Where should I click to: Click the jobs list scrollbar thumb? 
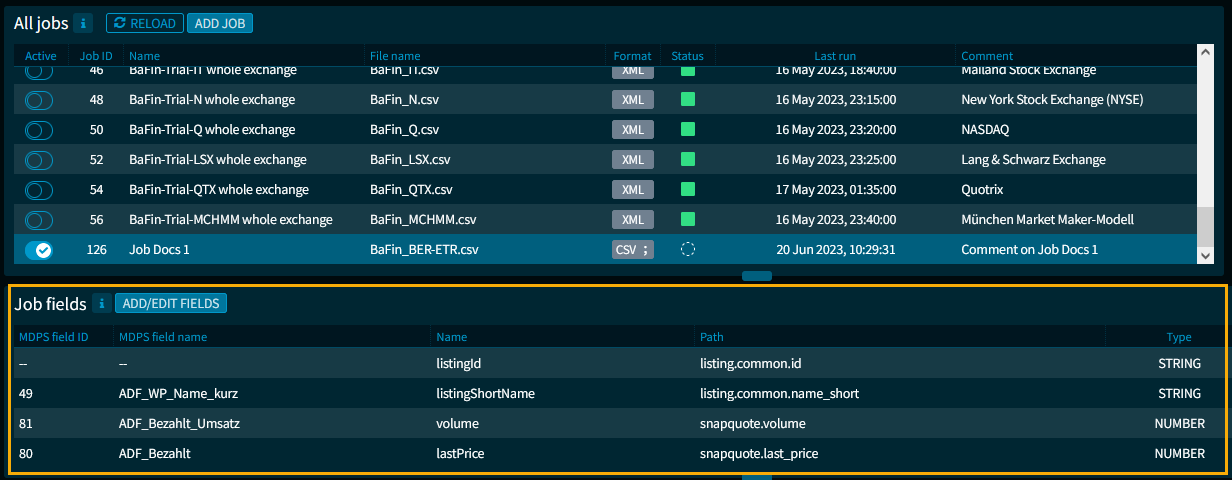(x=1206, y=225)
